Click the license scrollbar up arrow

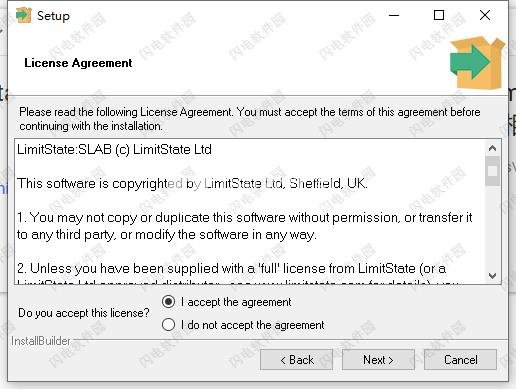(x=492, y=148)
